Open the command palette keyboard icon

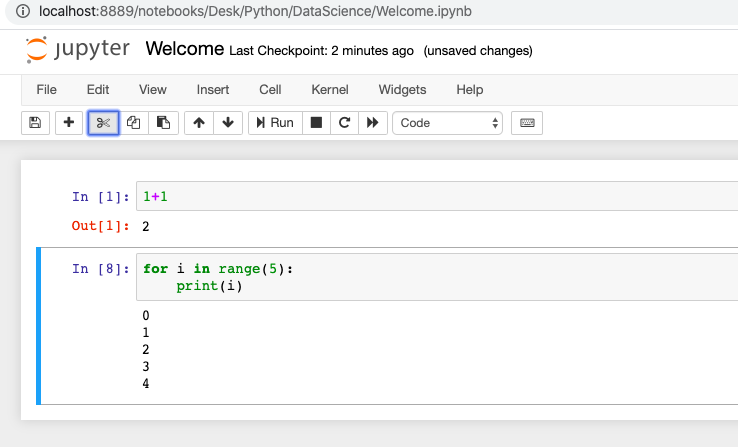527,123
